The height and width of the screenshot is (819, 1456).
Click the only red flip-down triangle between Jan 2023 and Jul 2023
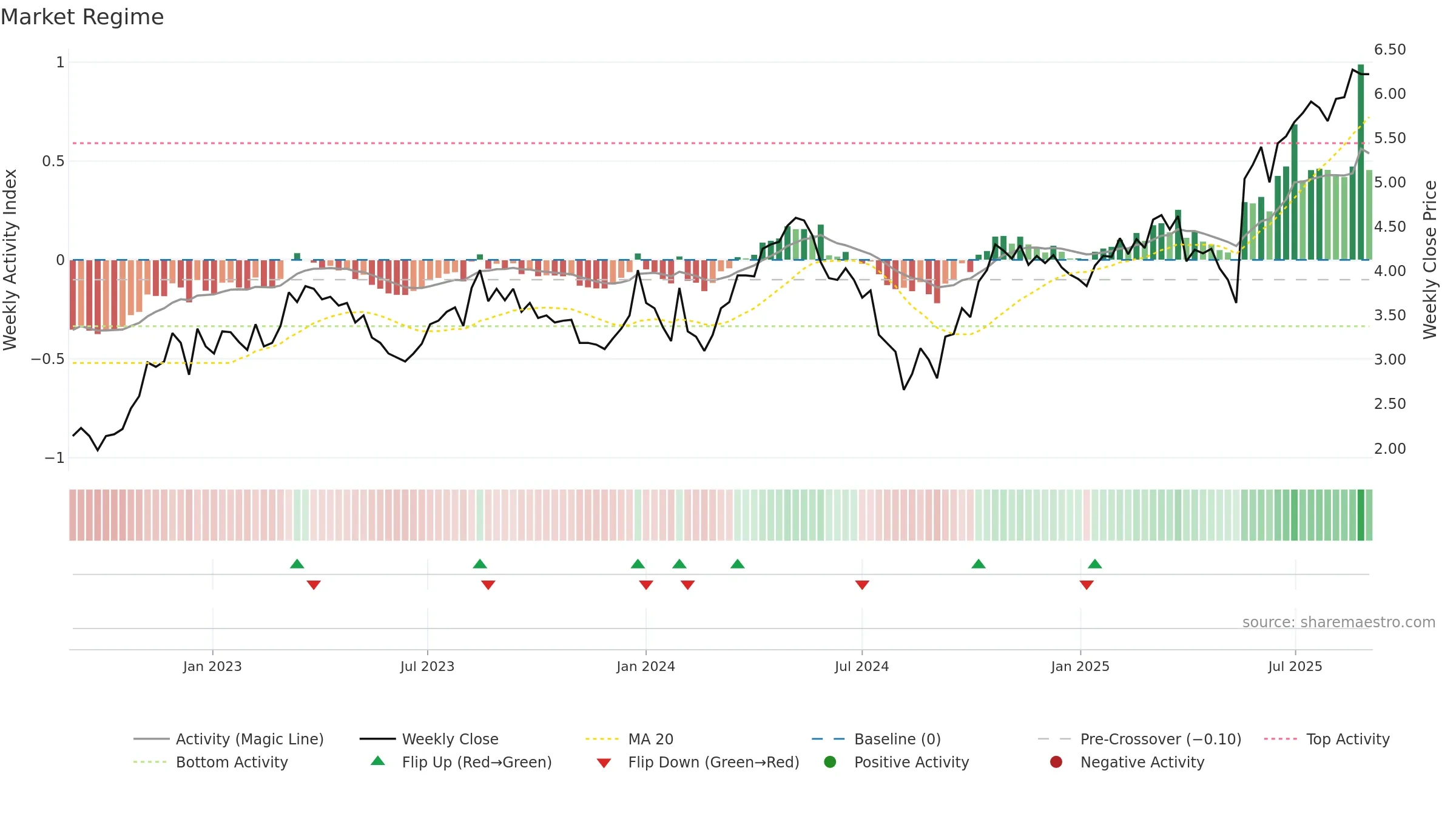coord(314,585)
